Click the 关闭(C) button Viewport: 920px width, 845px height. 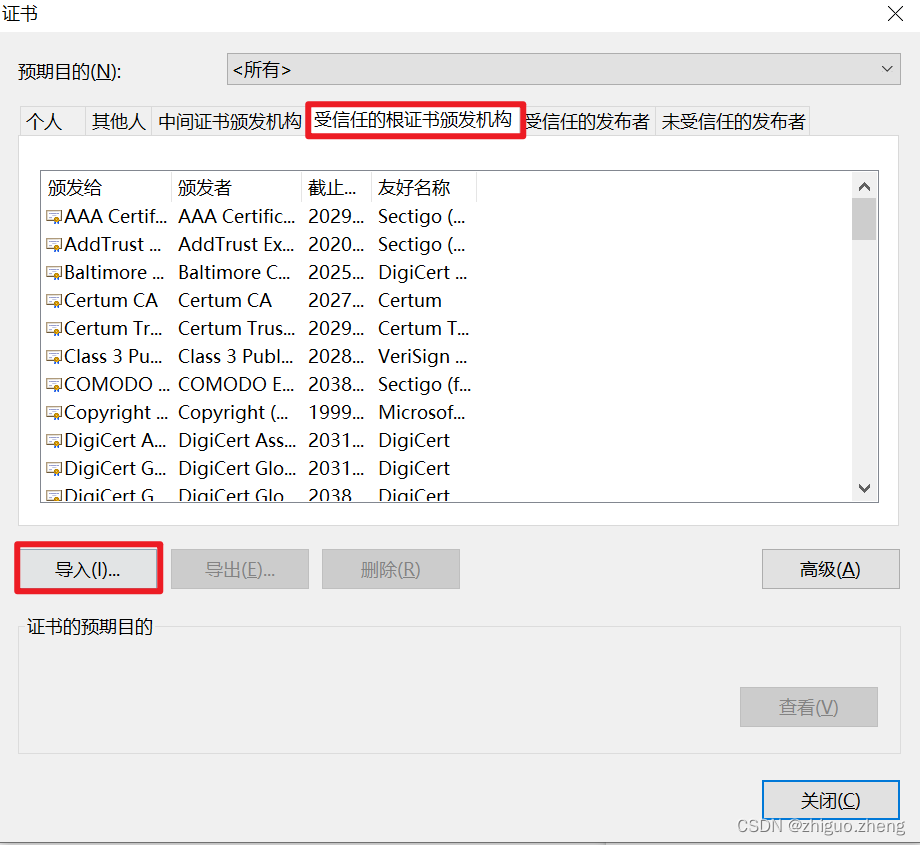pos(830,799)
